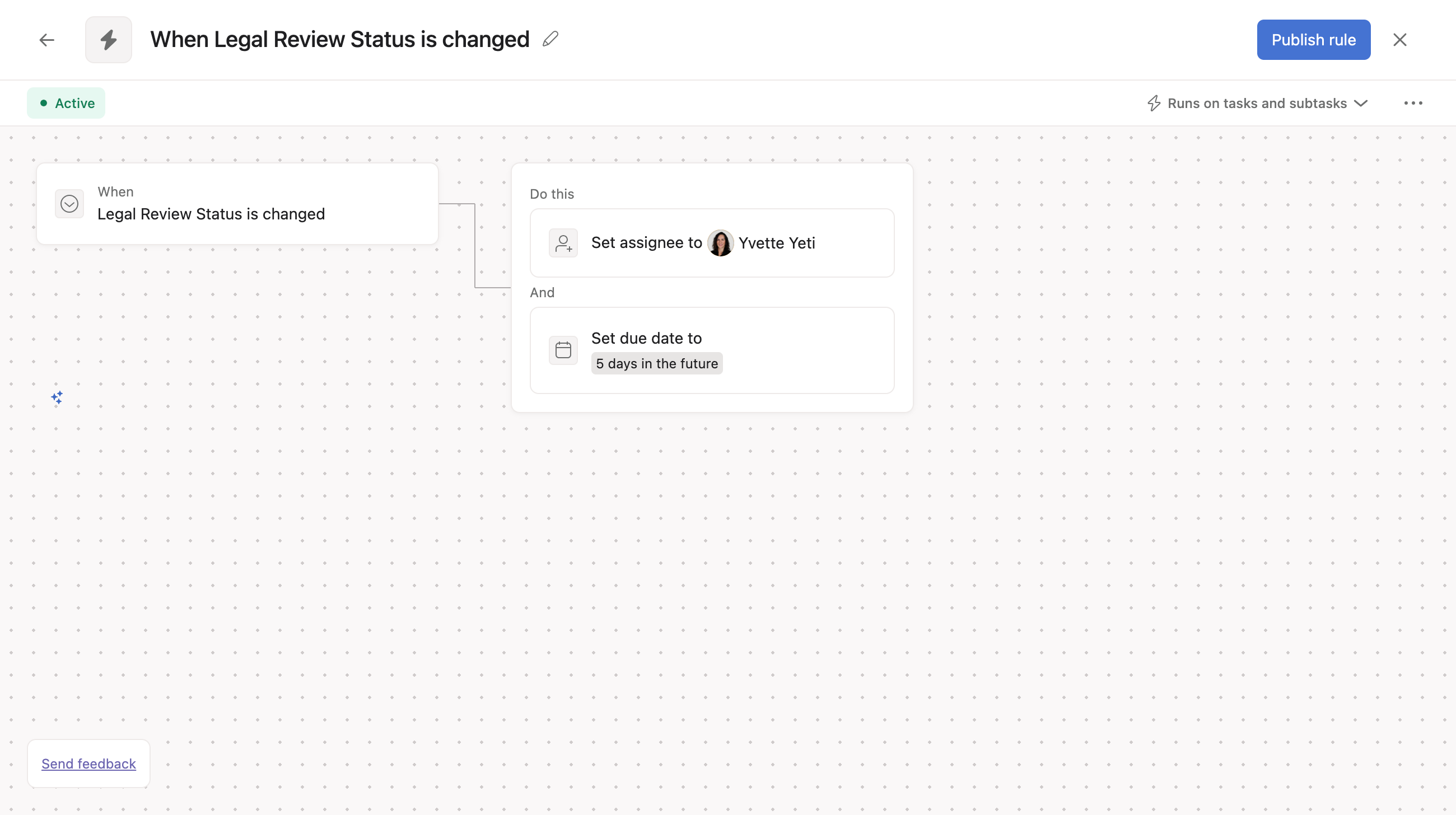
Task: Open the 5 days in the future option
Action: 657,364
